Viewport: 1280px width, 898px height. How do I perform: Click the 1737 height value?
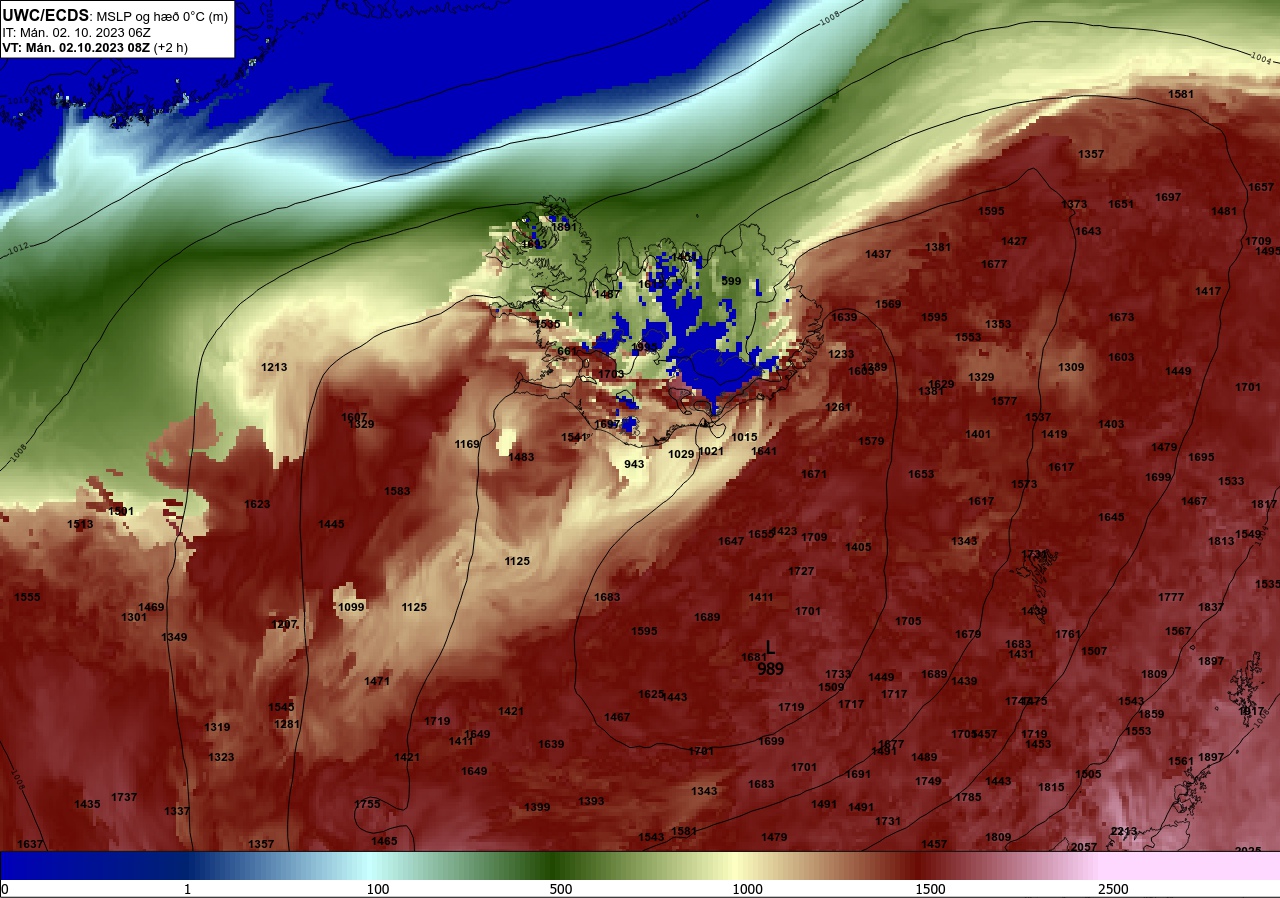coord(124,797)
